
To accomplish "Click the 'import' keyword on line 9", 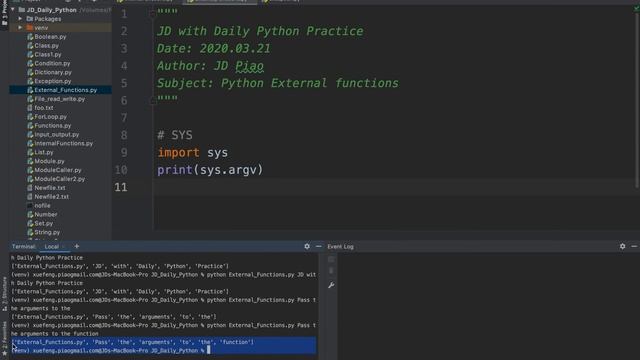I will pyautogui.click(x=178, y=153).
